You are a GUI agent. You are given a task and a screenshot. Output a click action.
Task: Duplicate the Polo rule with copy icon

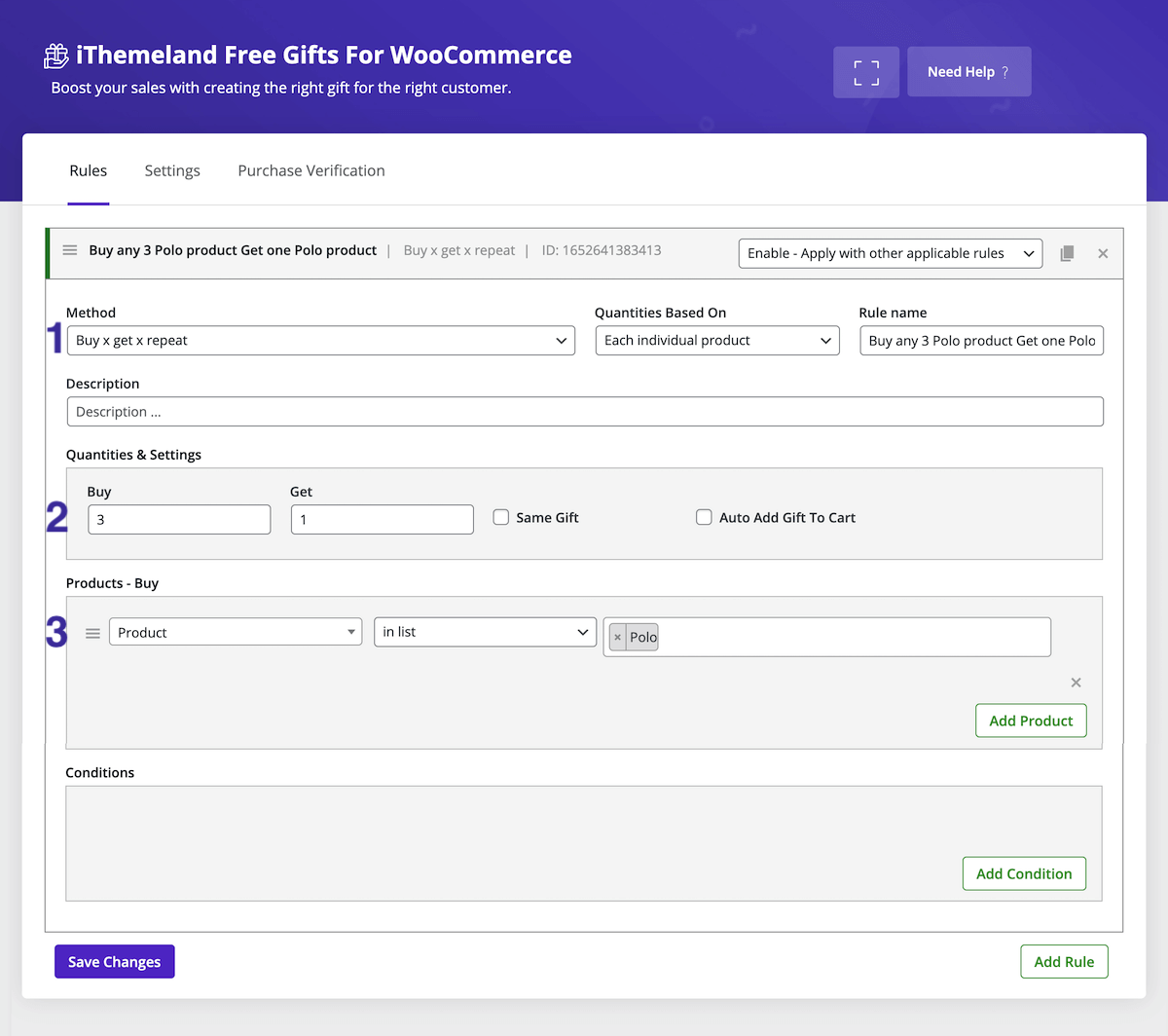[1067, 253]
